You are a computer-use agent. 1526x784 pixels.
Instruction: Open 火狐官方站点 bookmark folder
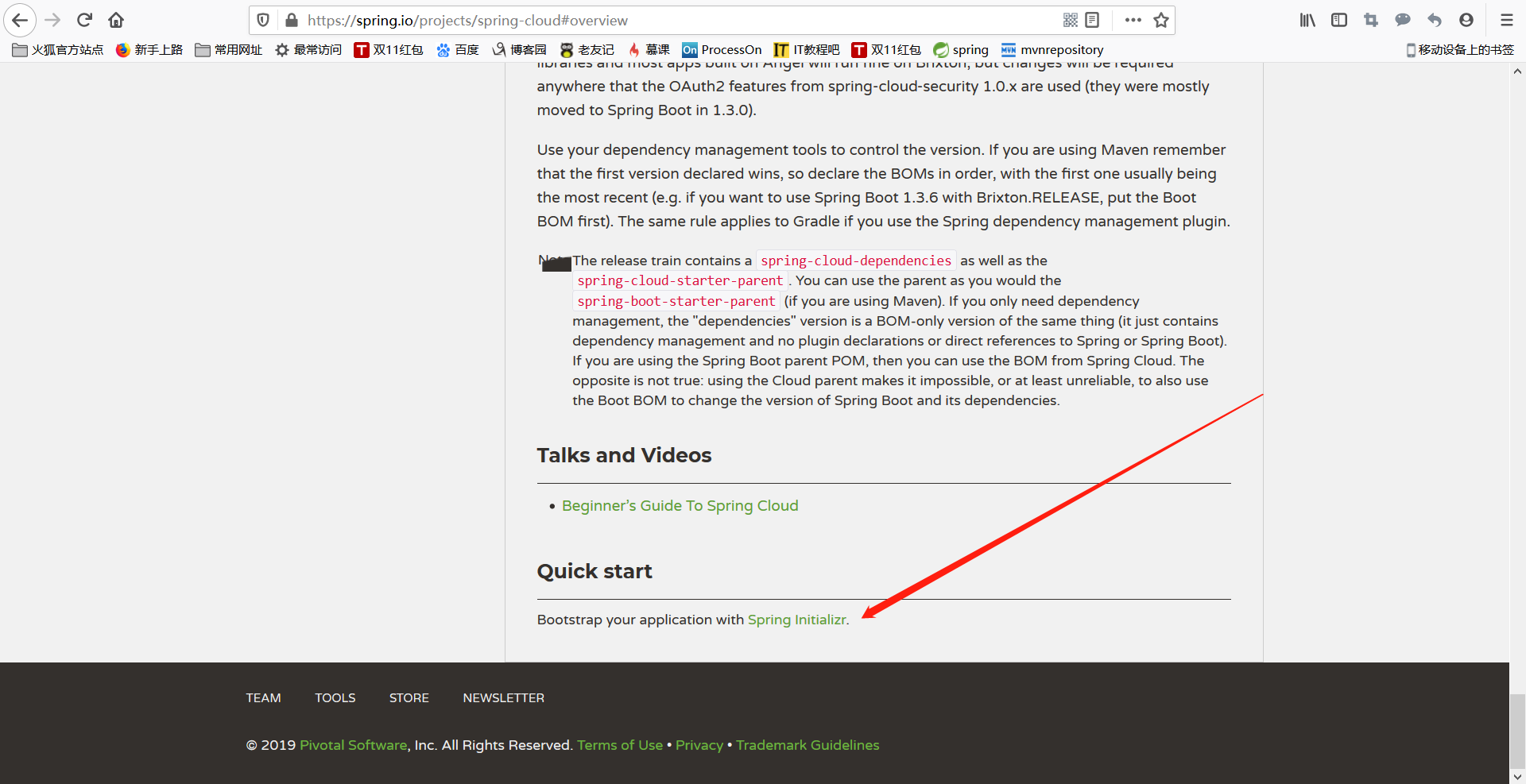[x=58, y=50]
